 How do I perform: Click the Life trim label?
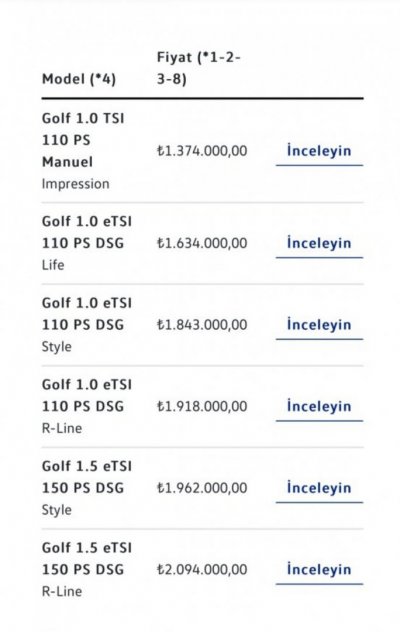pyautogui.click(x=53, y=265)
